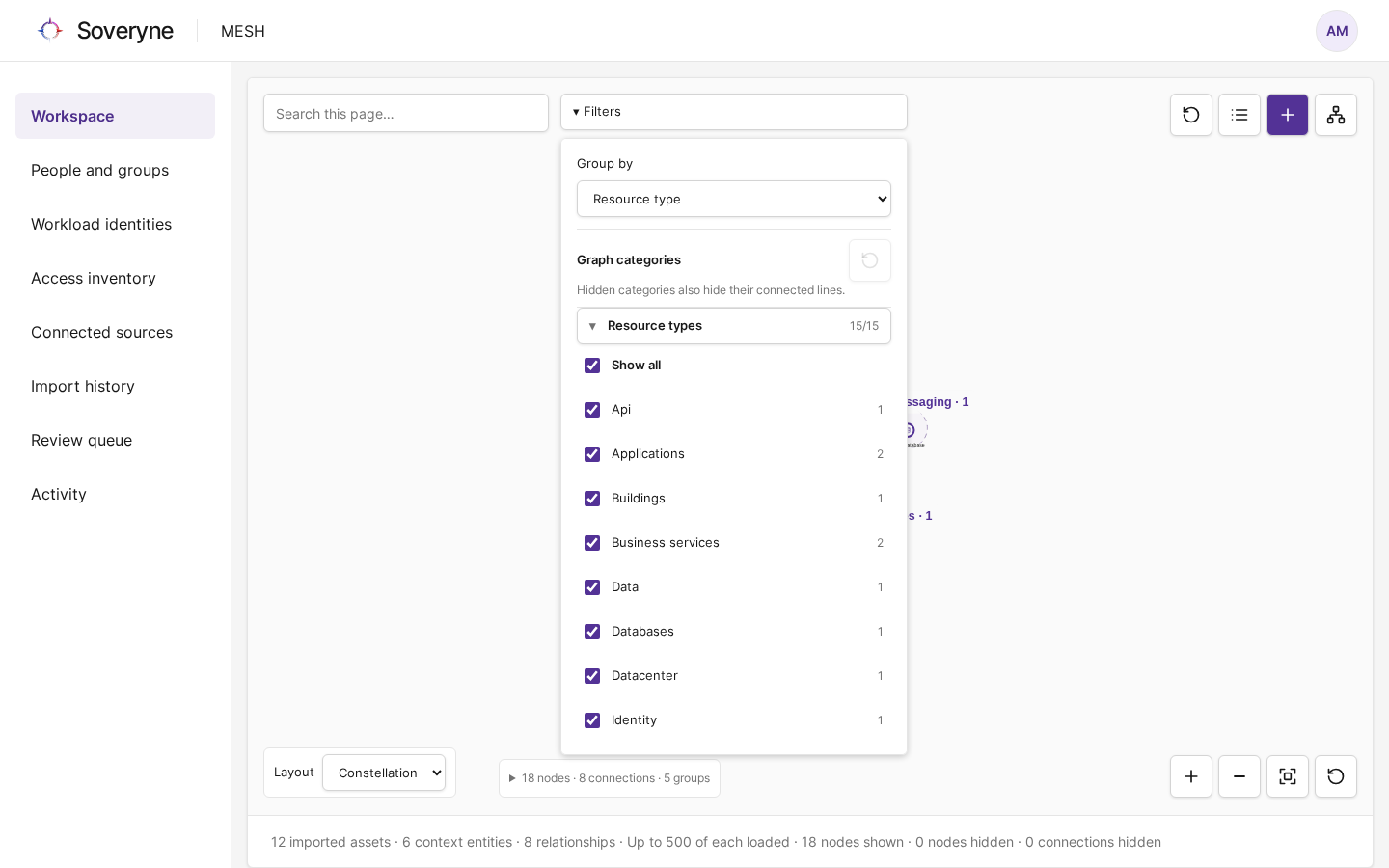
Task: Click the Soveryne brand name link
Action: point(125,31)
